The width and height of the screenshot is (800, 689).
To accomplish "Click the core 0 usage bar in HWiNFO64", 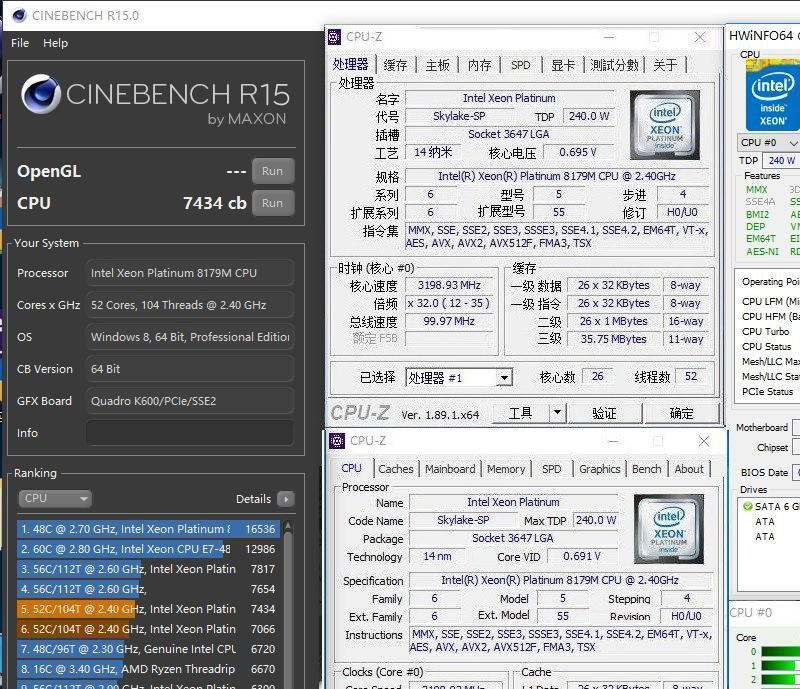I will pos(780,652).
